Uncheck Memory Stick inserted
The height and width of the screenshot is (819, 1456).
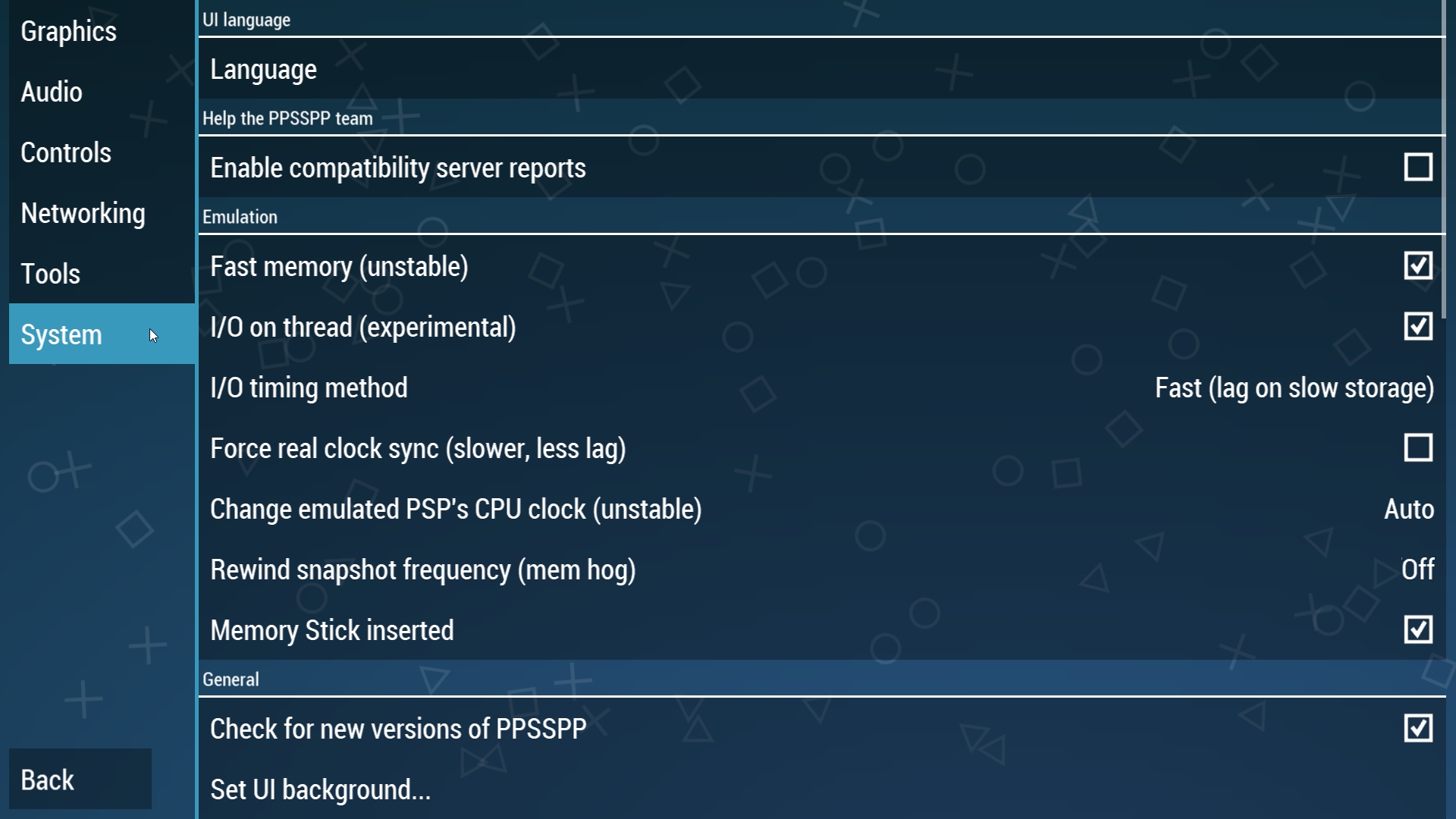click(x=1418, y=629)
